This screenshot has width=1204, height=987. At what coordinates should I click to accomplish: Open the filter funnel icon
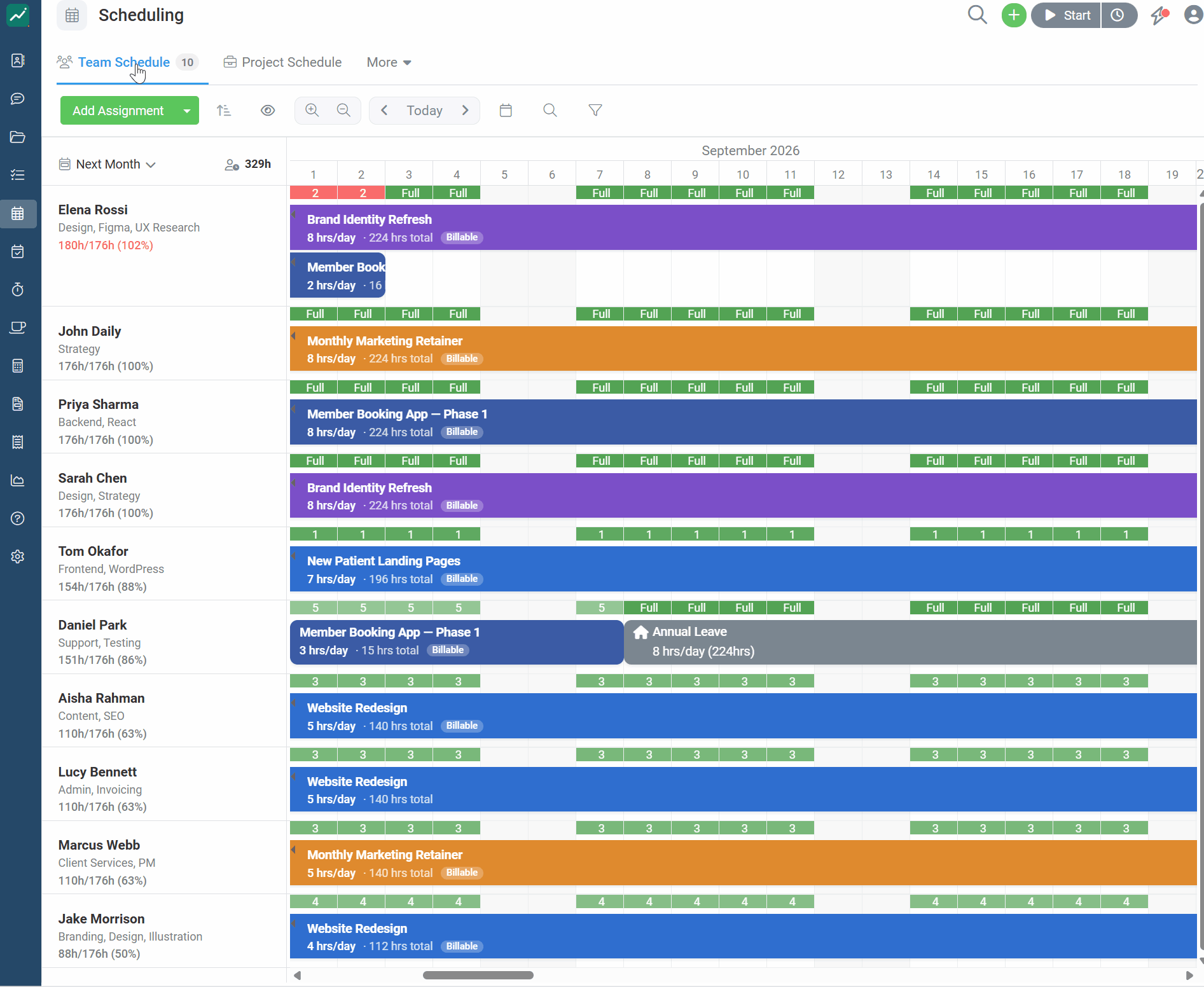click(595, 111)
